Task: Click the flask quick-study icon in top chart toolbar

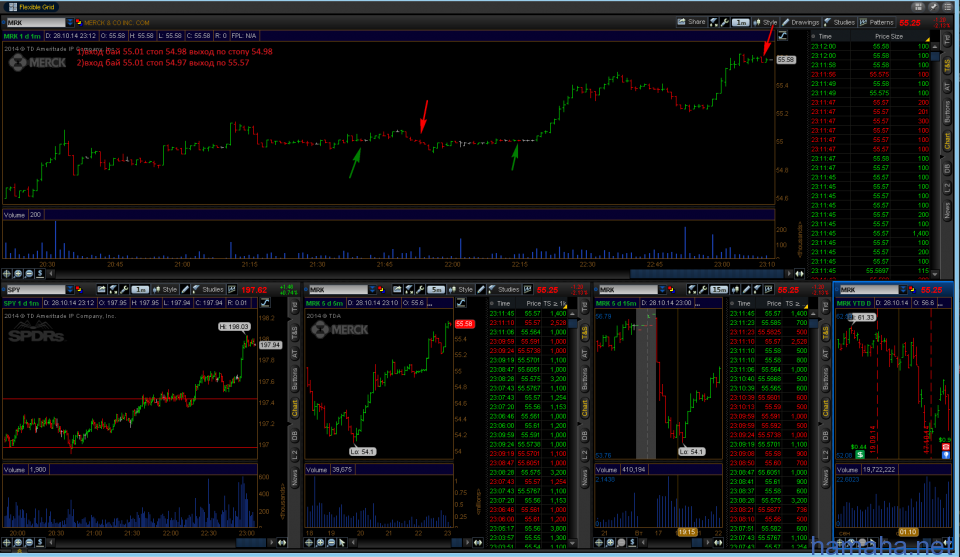Action: (x=714, y=23)
